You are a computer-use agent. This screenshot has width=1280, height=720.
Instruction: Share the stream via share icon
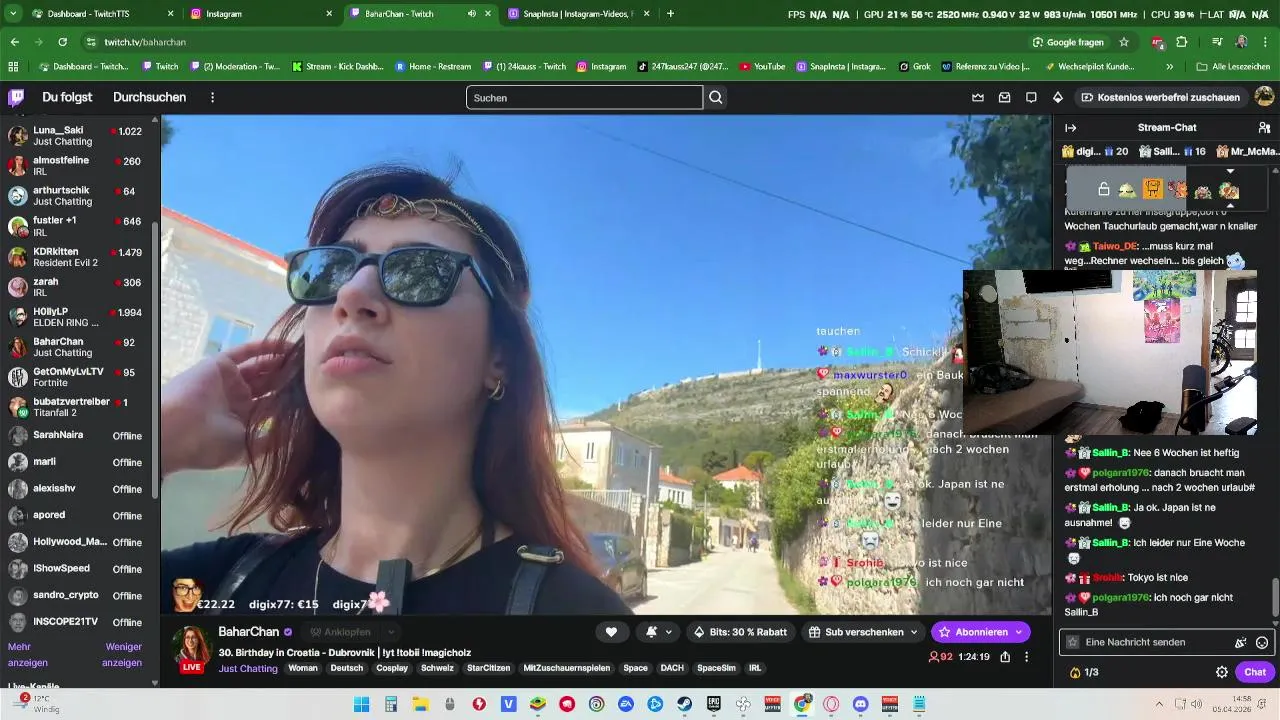tap(1005, 657)
